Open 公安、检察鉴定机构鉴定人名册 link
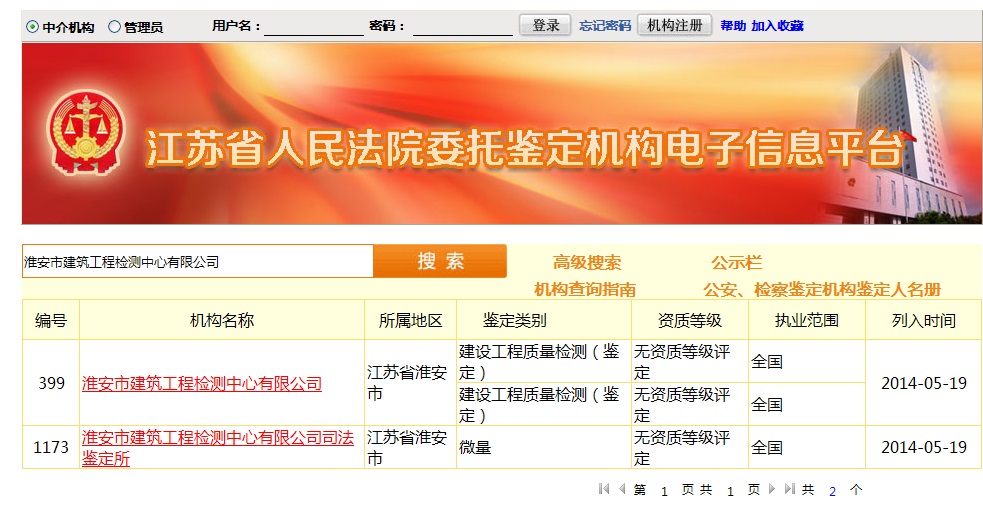The width and height of the screenshot is (983, 523). tap(822, 289)
